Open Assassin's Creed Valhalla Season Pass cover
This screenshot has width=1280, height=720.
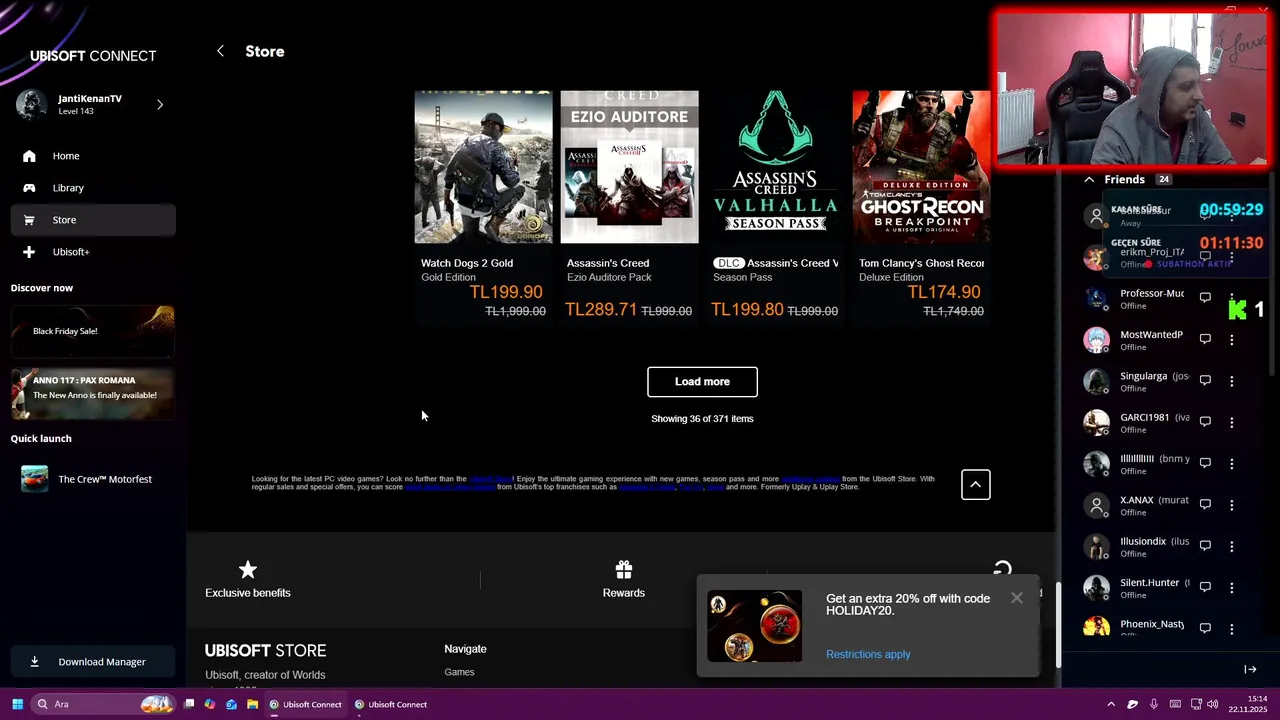click(775, 167)
